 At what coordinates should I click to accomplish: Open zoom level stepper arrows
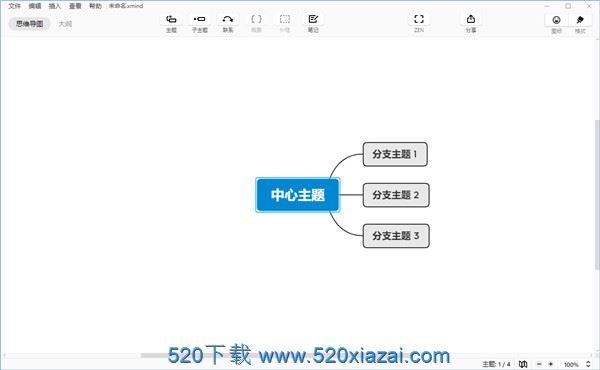(x=588, y=364)
